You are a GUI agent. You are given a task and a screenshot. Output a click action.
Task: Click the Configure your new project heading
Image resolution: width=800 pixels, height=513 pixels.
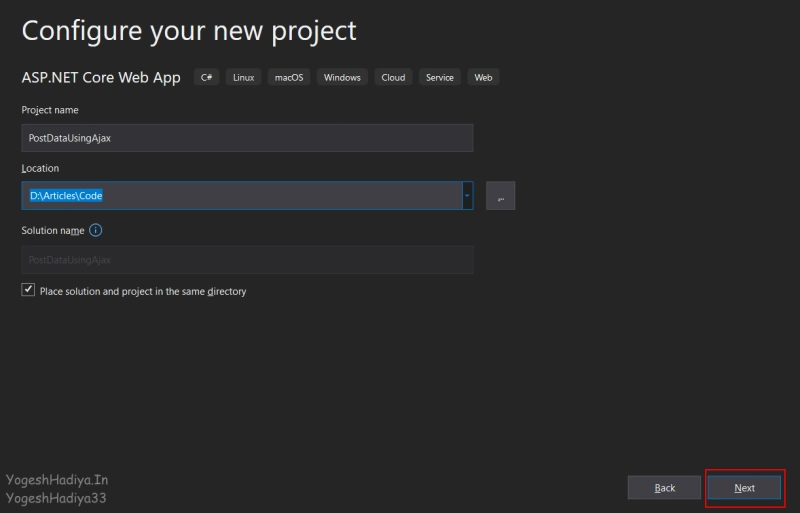pyautogui.click(x=189, y=31)
